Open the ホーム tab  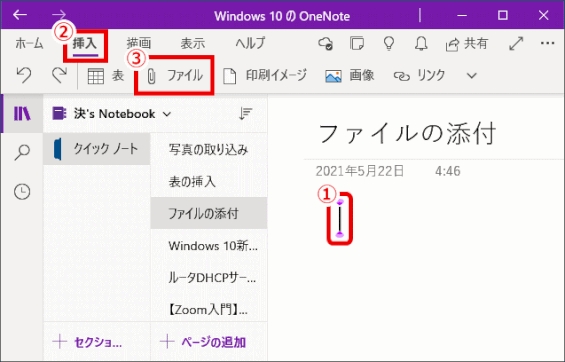(29, 44)
